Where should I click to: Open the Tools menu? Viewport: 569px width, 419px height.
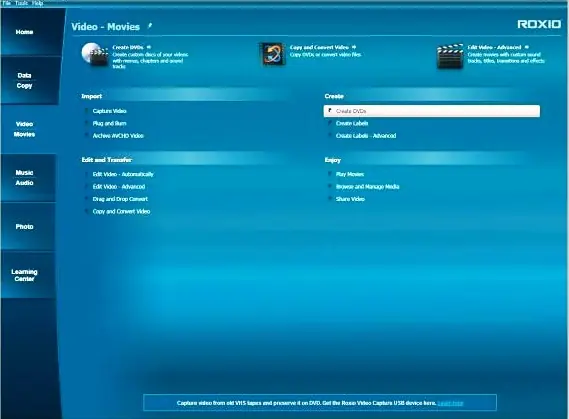(21, 3)
